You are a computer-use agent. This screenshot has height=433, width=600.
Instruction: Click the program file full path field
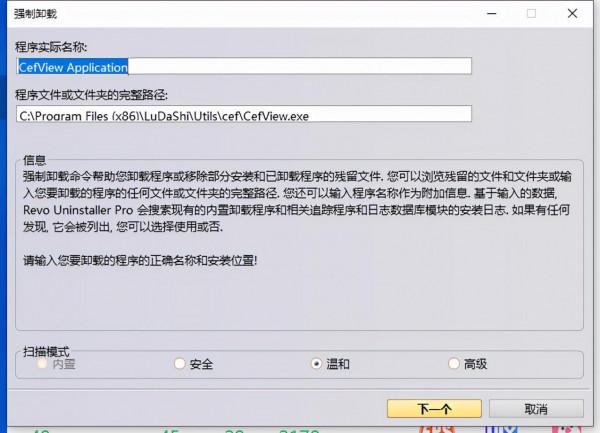coord(244,114)
